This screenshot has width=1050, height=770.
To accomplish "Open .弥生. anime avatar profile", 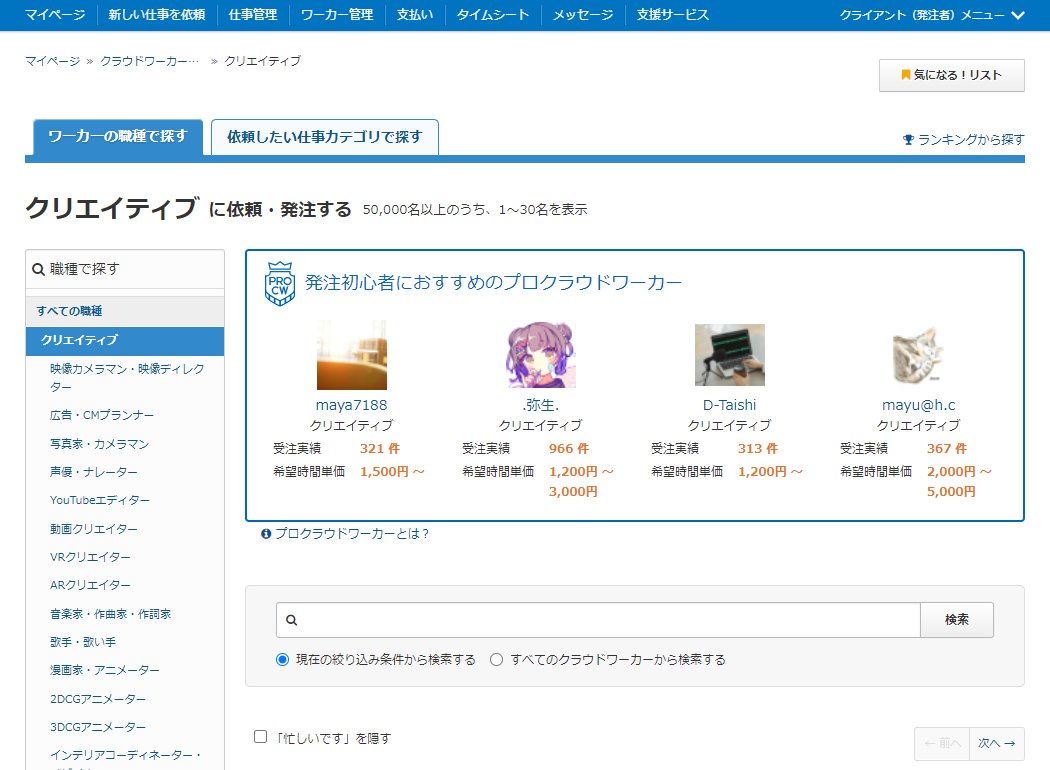I will pyautogui.click(x=540, y=355).
